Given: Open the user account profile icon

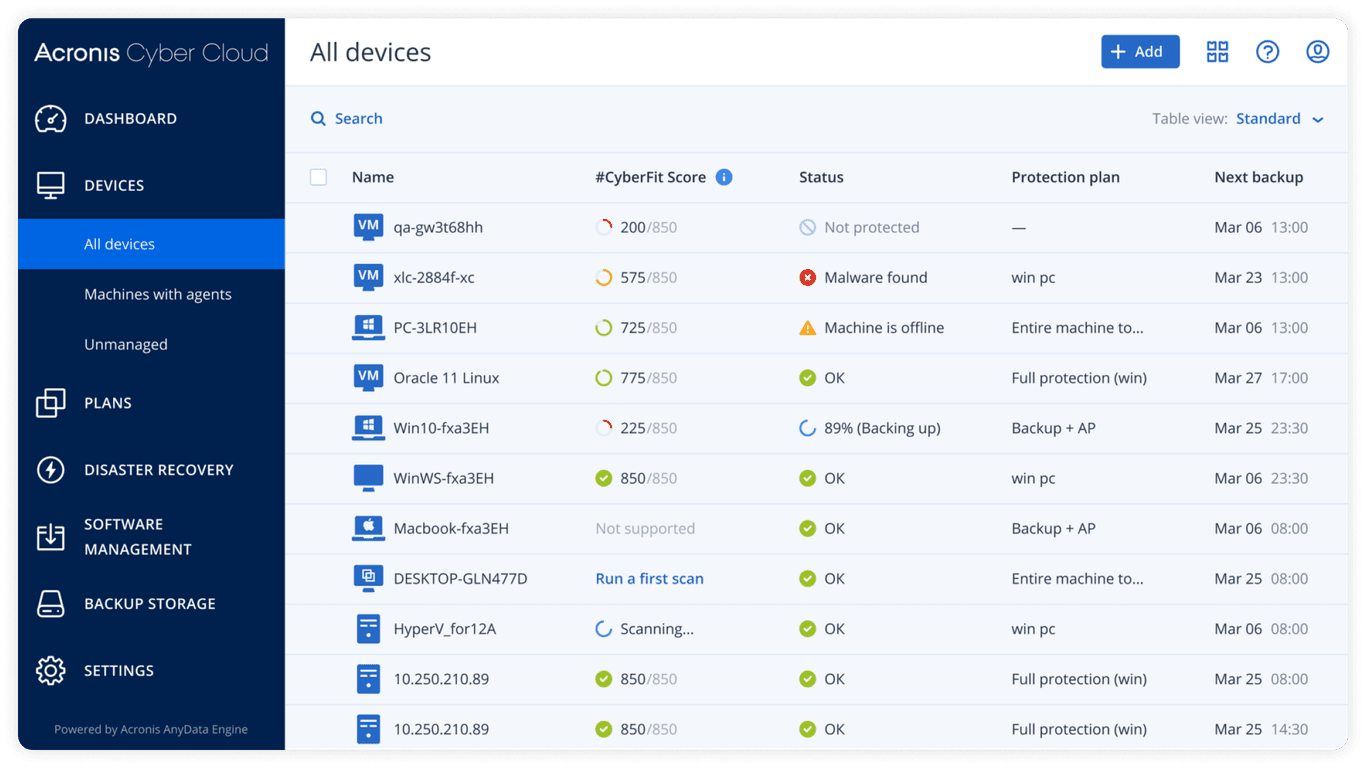Looking at the screenshot, I should coord(1317,52).
